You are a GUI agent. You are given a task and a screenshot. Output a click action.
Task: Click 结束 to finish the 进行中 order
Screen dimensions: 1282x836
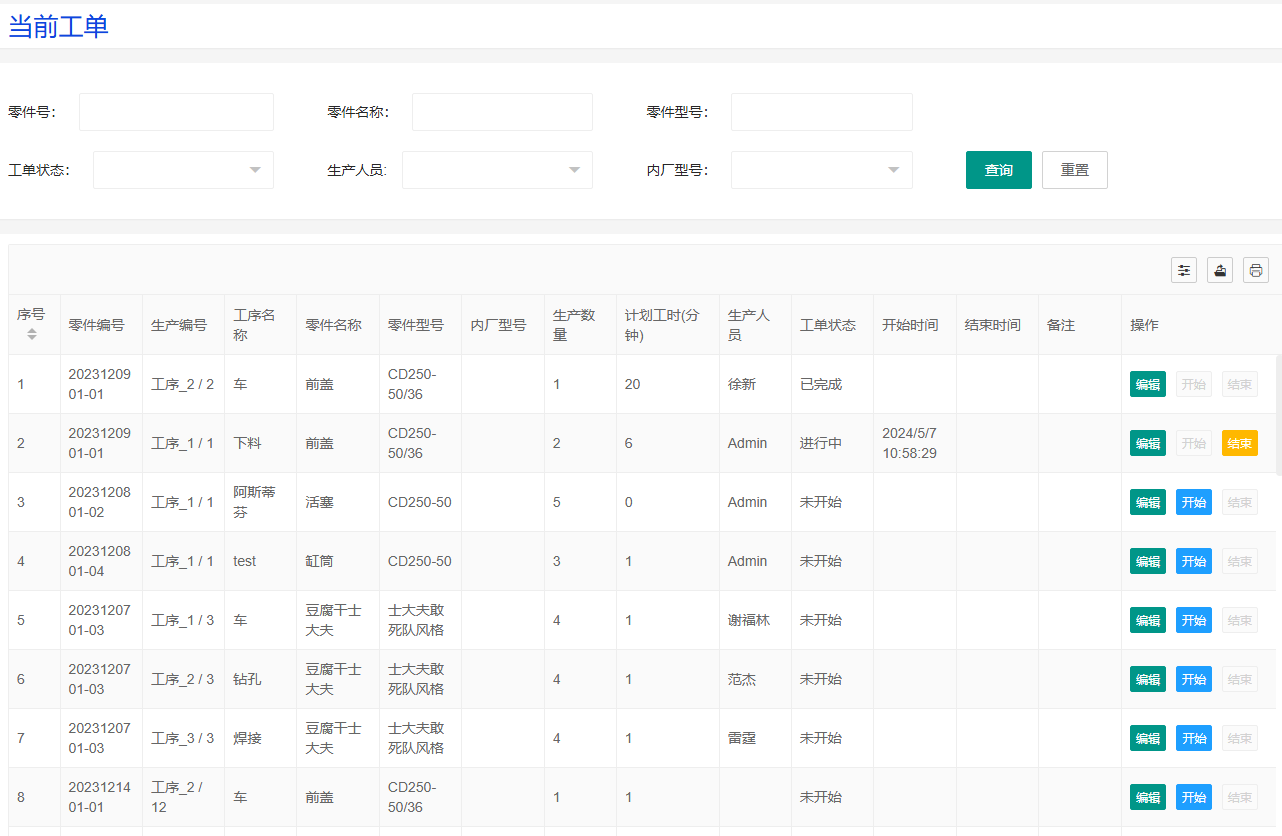point(1239,443)
